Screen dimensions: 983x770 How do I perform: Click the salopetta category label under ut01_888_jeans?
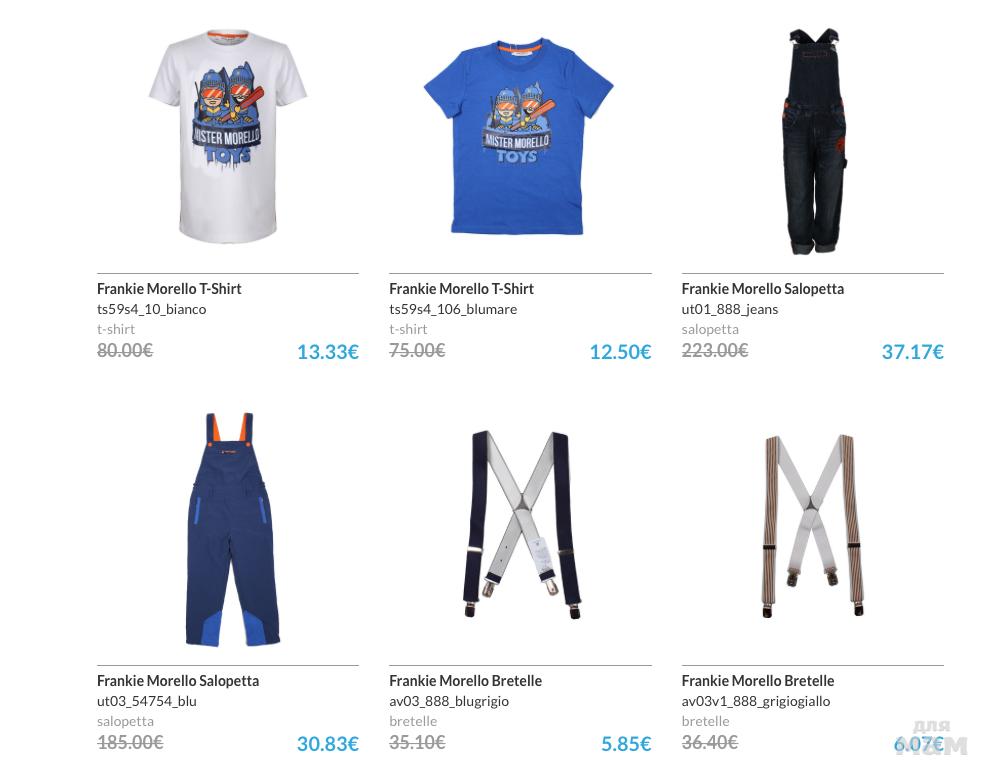pyautogui.click(x=710, y=329)
